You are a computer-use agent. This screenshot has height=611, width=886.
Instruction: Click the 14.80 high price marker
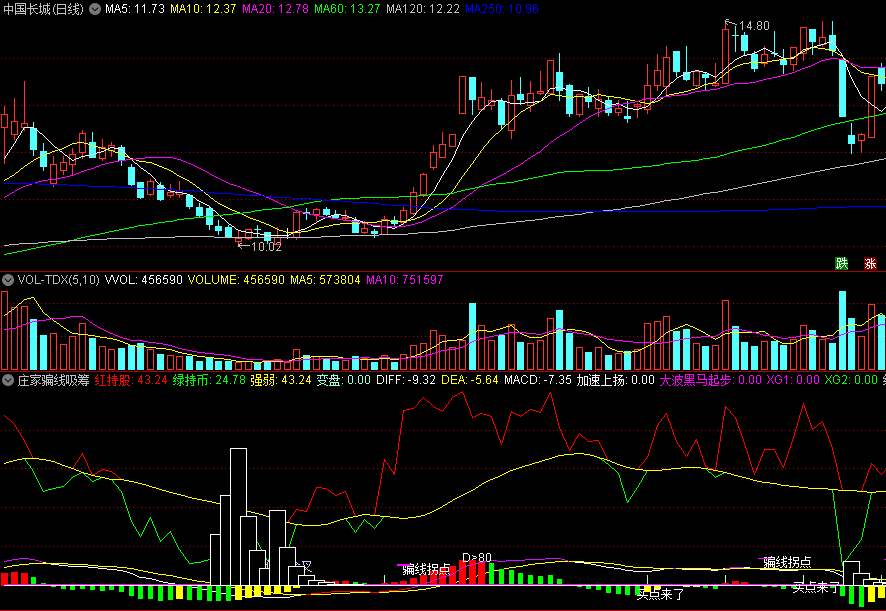(x=754, y=26)
